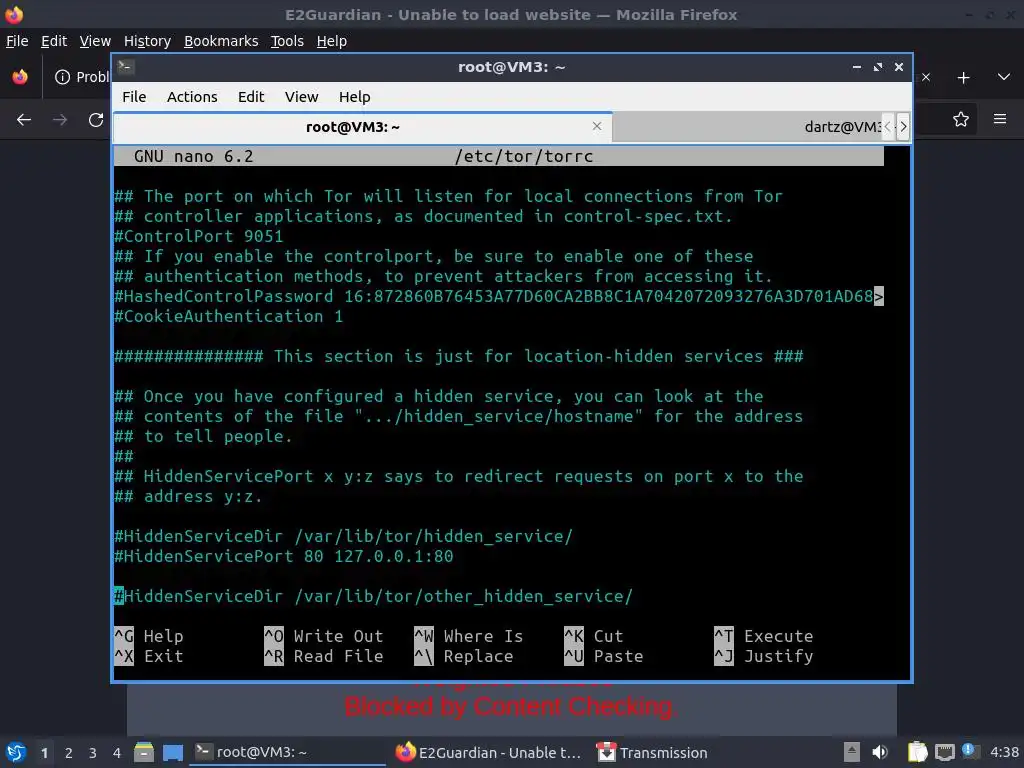The height and width of the screenshot is (768, 1024).
Task: Open Firefox Help menu
Action: pyautogui.click(x=332, y=41)
